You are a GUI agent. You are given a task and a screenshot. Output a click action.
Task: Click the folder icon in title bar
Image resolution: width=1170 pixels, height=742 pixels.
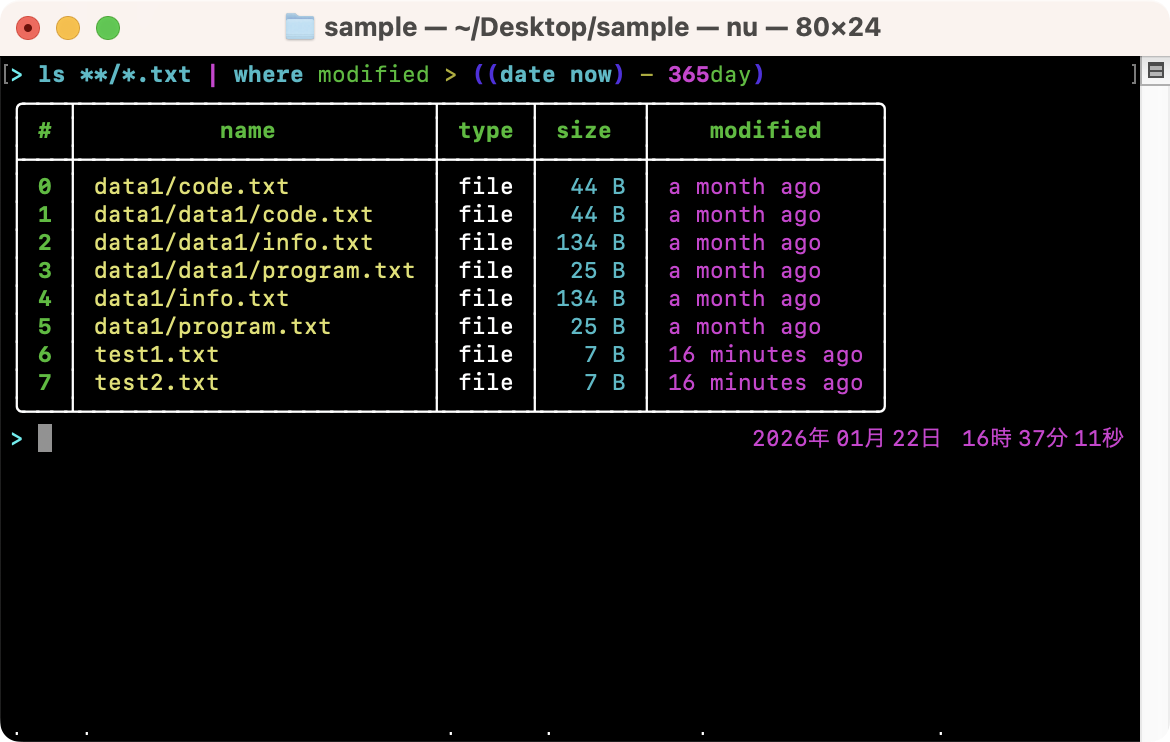click(x=300, y=27)
